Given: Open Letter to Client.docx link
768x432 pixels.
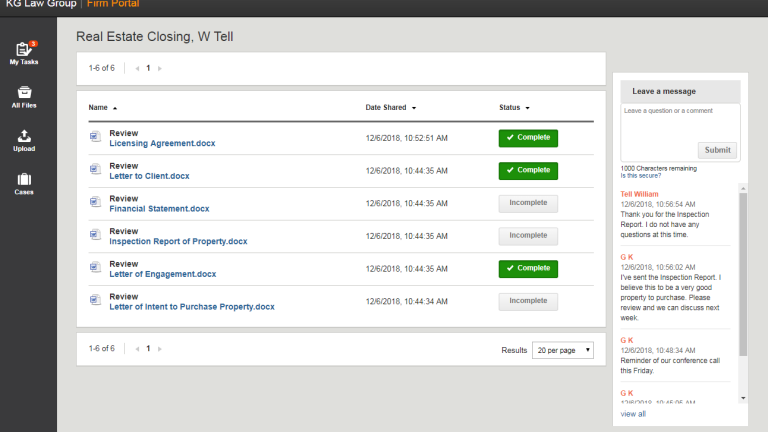Looking at the screenshot, I should (x=149, y=176).
